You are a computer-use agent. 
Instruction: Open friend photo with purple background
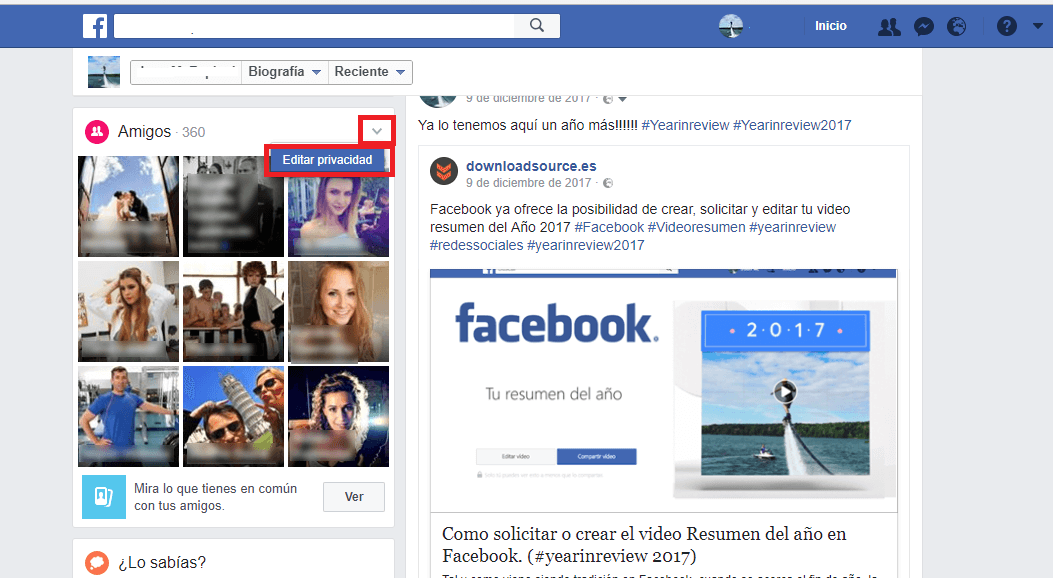[x=338, y=215]
